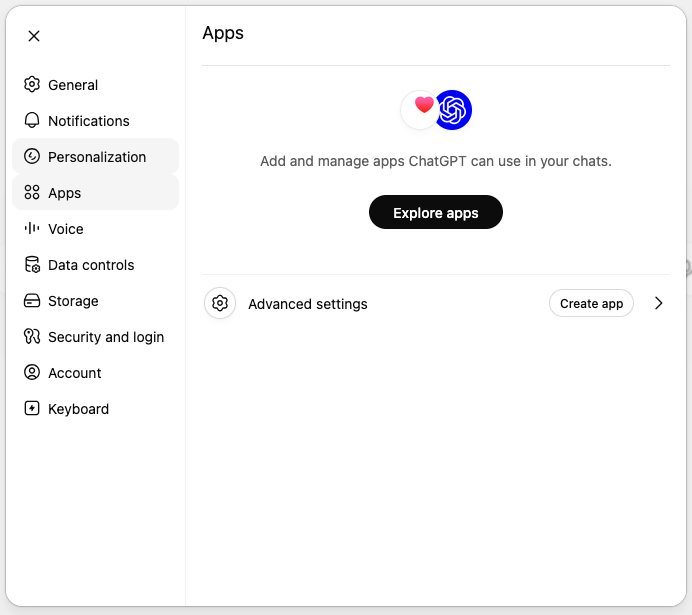Click the Create app button

(x=591, y=303)
